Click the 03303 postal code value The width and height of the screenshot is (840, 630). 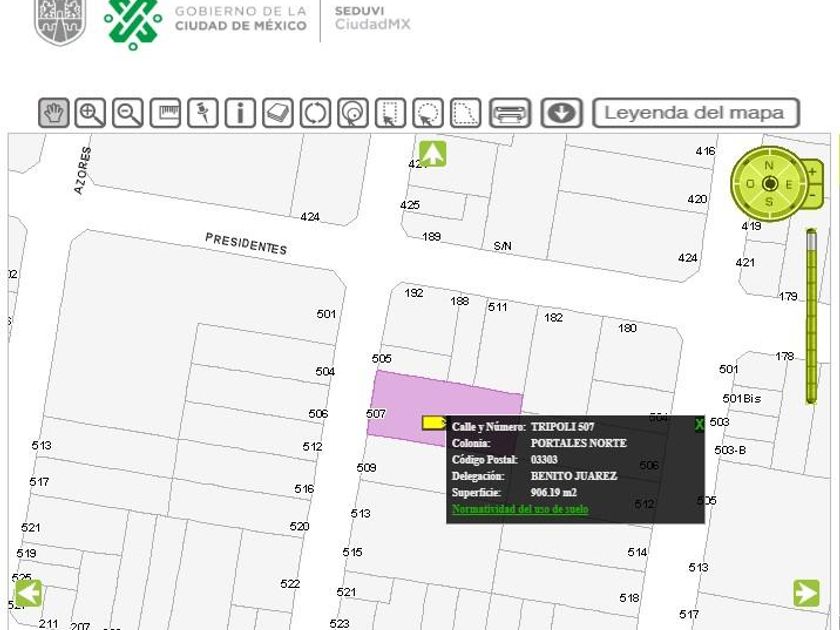544,460
